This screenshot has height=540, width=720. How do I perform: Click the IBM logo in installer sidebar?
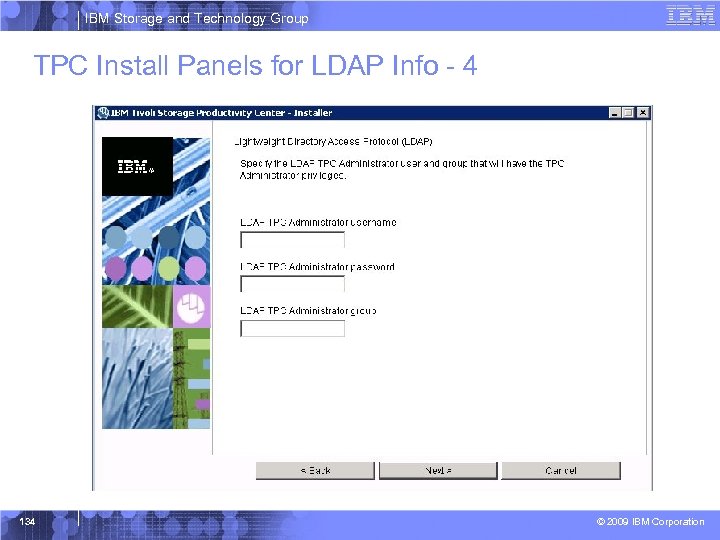[x=137, y=166]
